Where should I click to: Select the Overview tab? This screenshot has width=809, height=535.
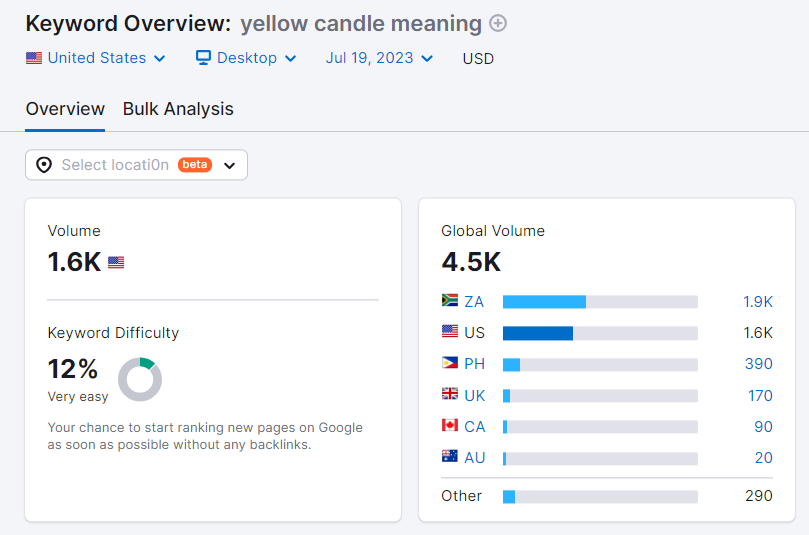(x=65, y=109)
